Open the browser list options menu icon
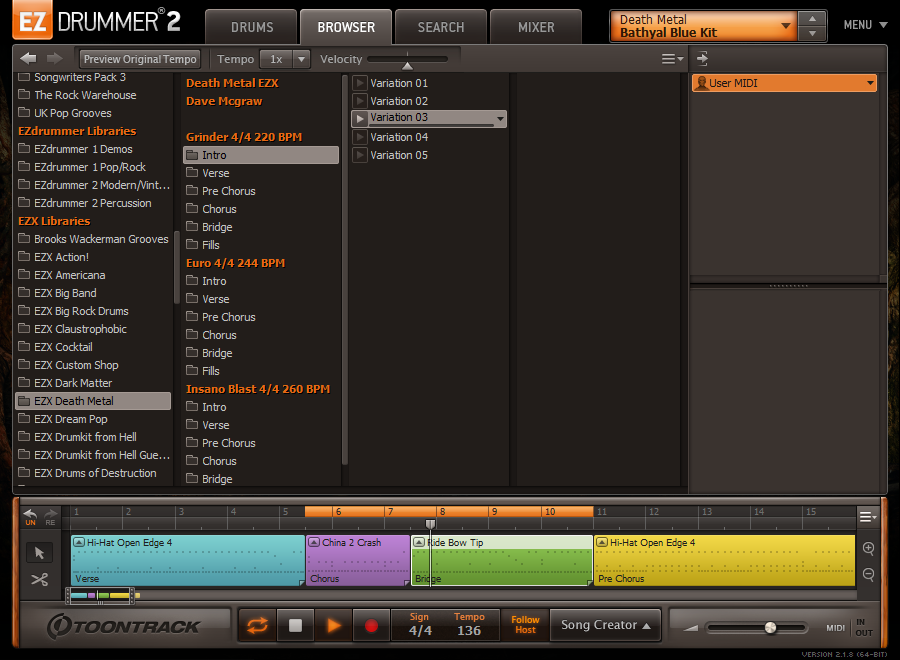900x660 pixels. [x=672, y=59]
